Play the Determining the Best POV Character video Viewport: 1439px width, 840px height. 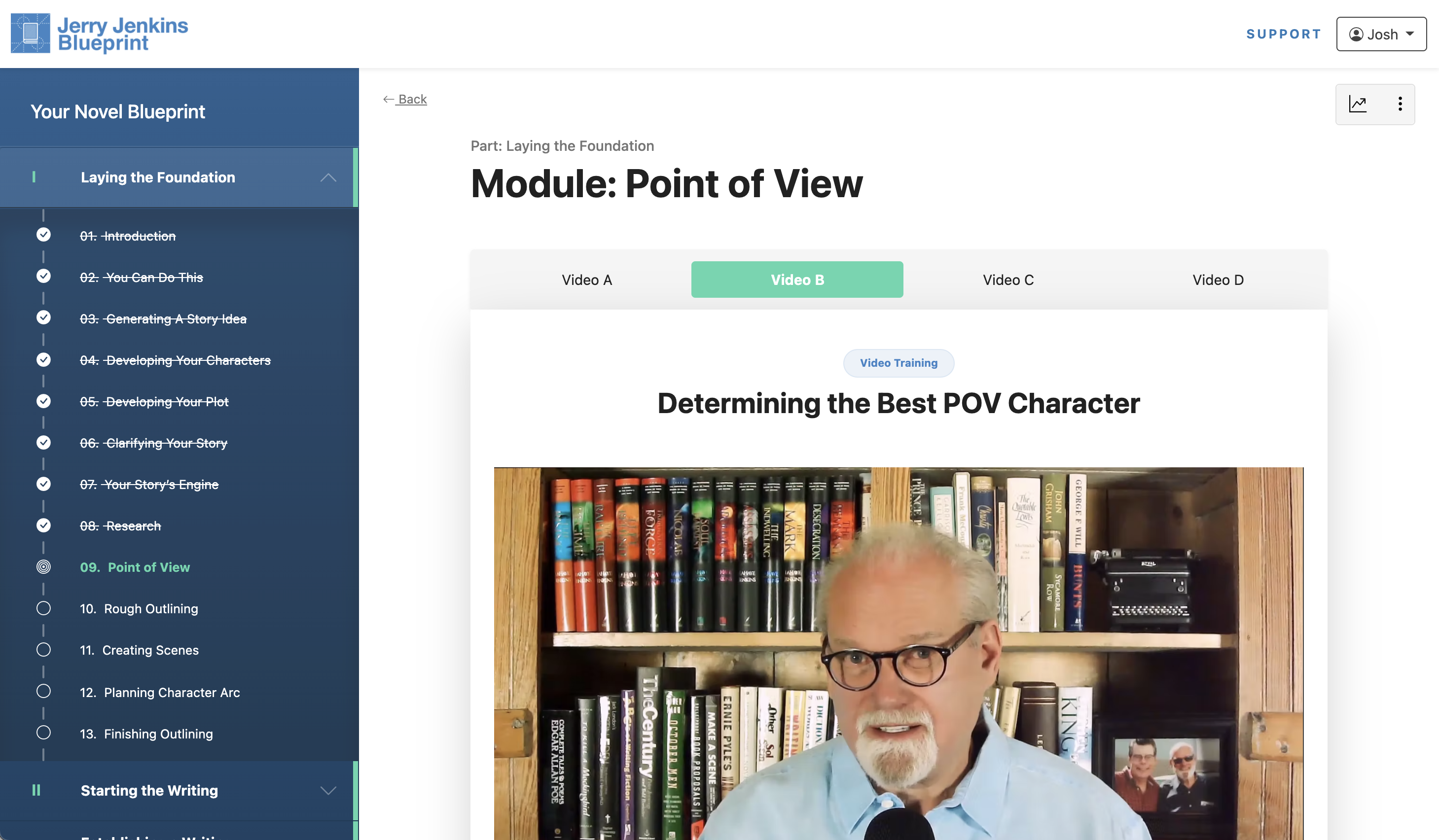tap(898, 653)
